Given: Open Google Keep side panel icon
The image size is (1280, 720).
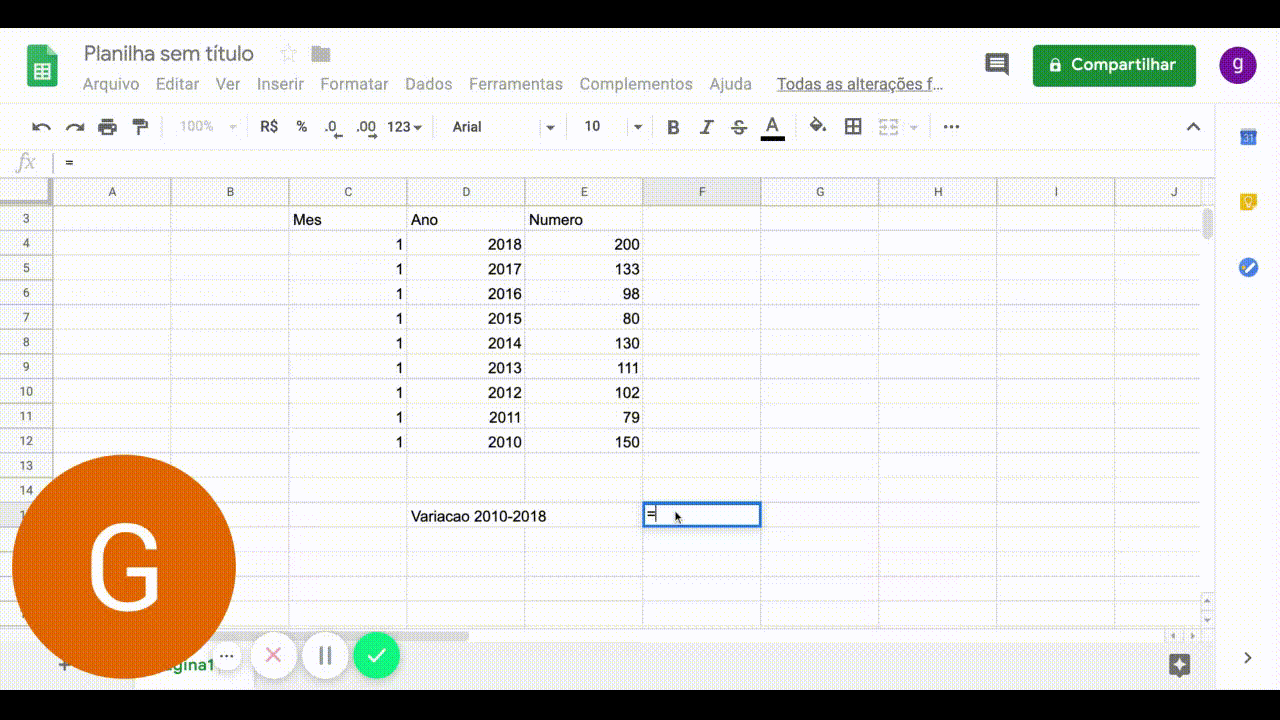Looking at the screenshot, I should [1248, 202].
